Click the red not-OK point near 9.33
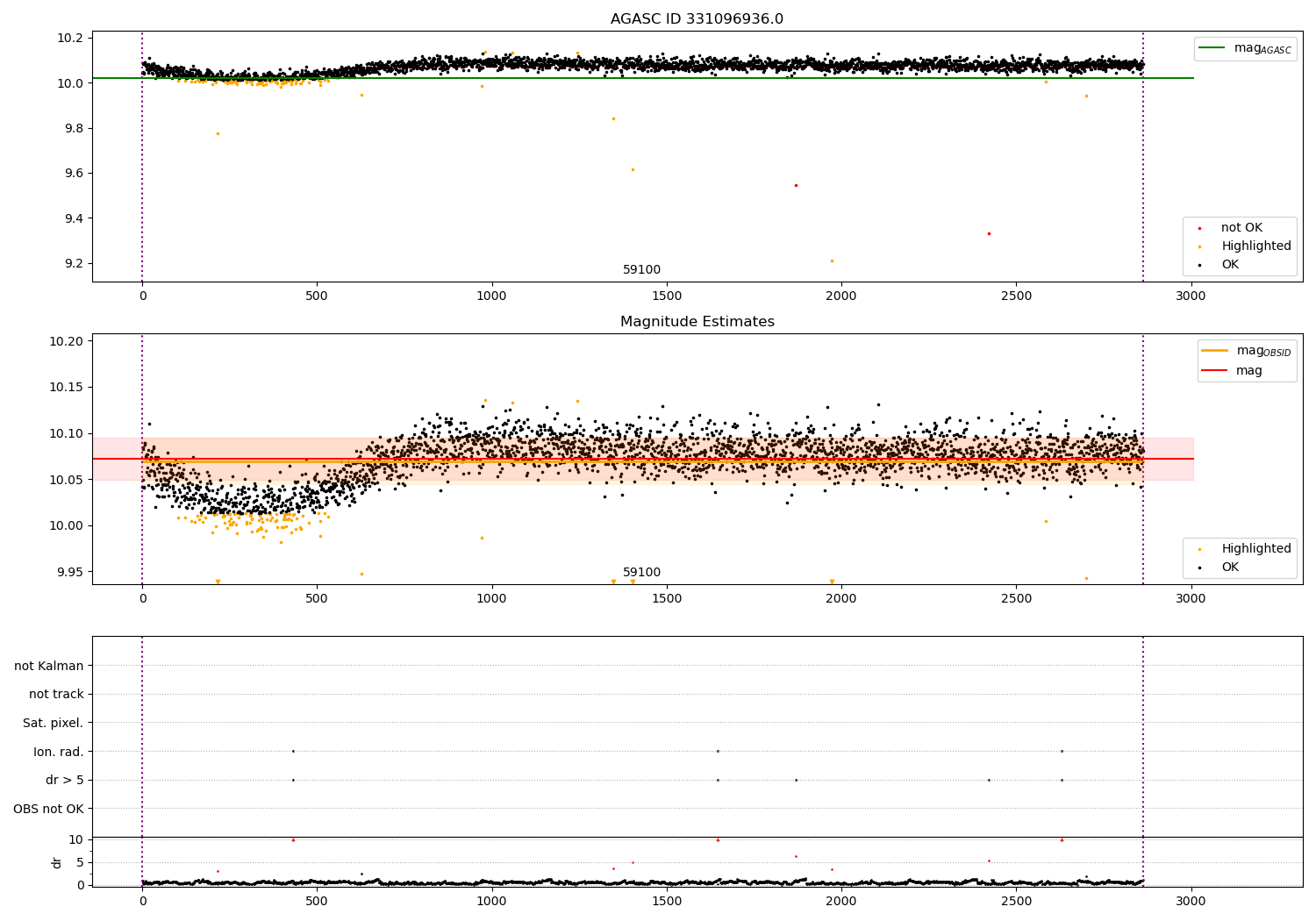Image resolution: width=1316 pixels, height=921 pixels. click(989, 233)
